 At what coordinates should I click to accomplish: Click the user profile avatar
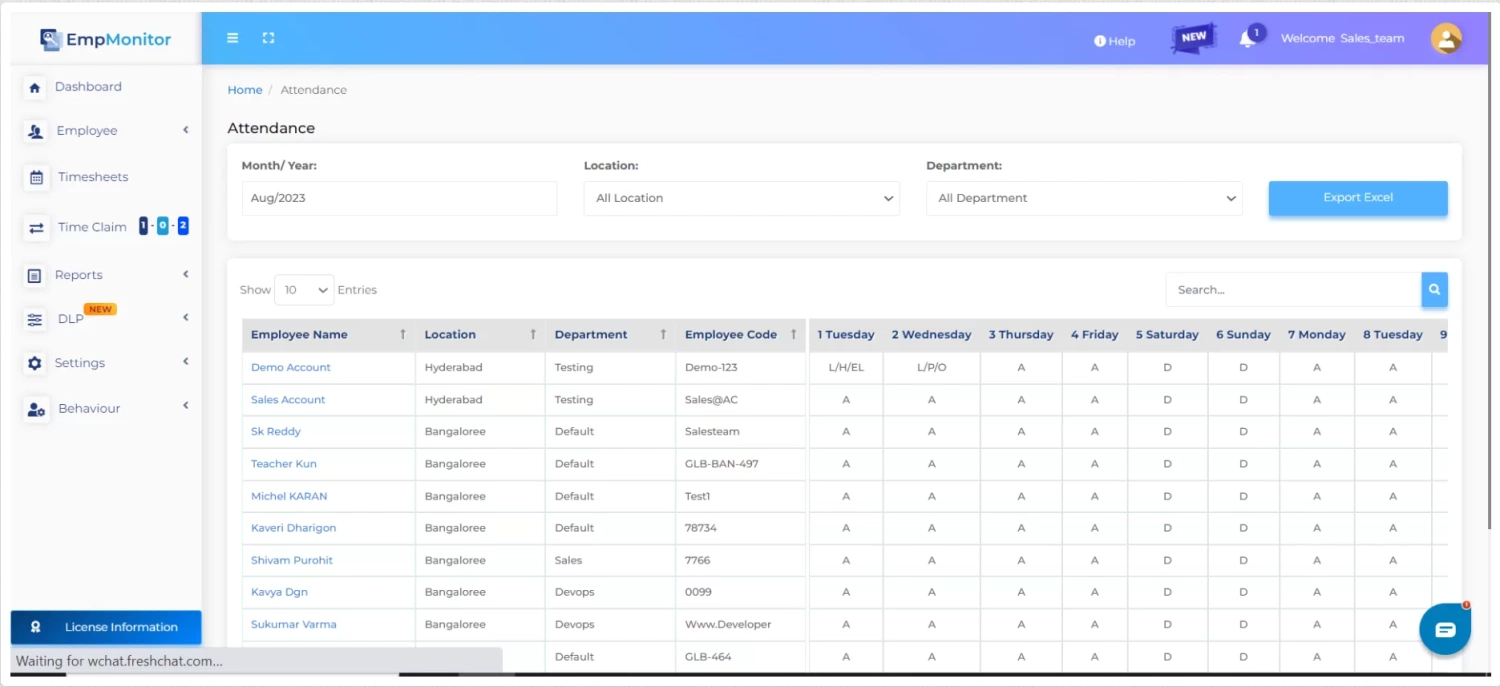(1446, 39)
